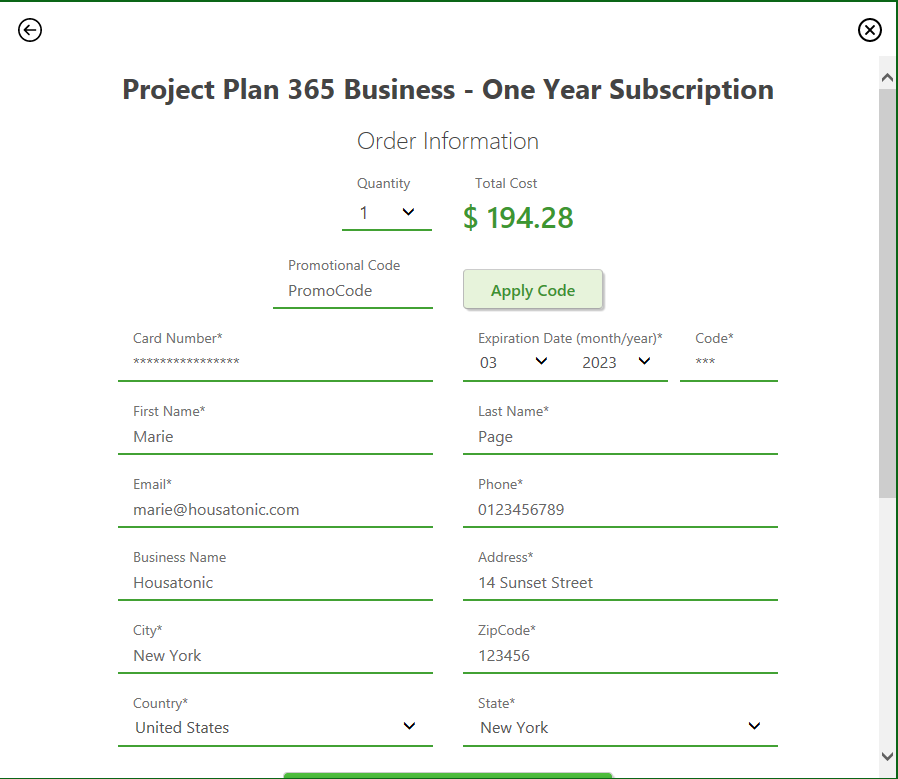Click the ZipCode field
The width and height of the screenshot is (898, 779).
[620, 655]
